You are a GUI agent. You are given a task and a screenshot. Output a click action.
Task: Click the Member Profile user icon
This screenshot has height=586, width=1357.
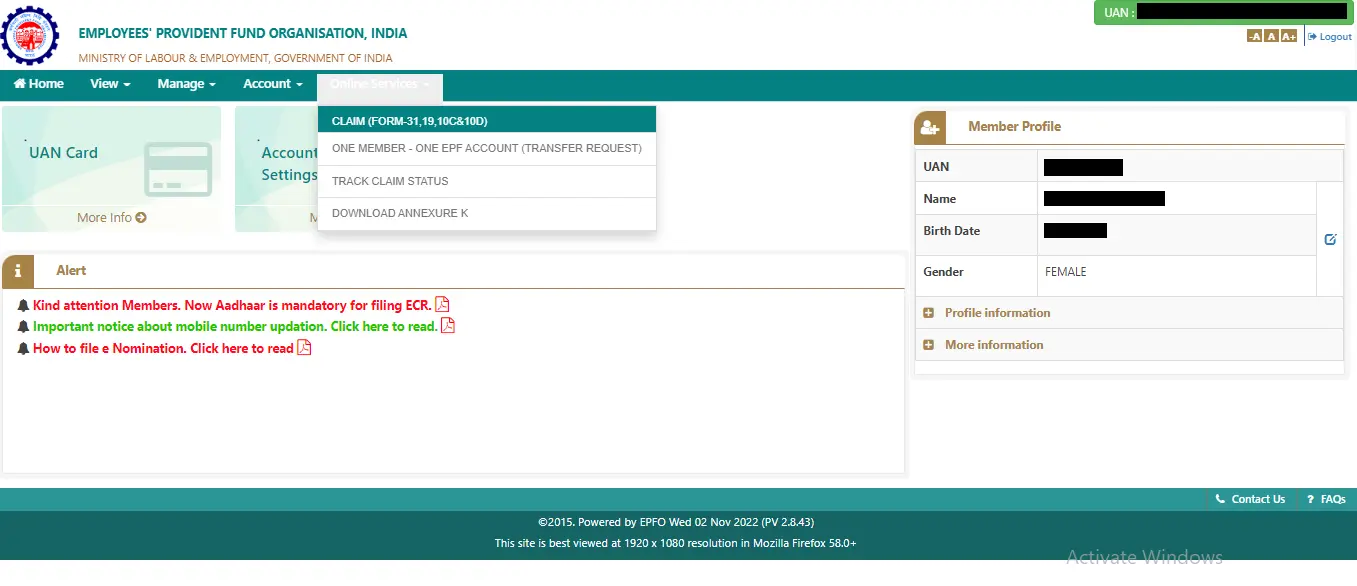930,127
